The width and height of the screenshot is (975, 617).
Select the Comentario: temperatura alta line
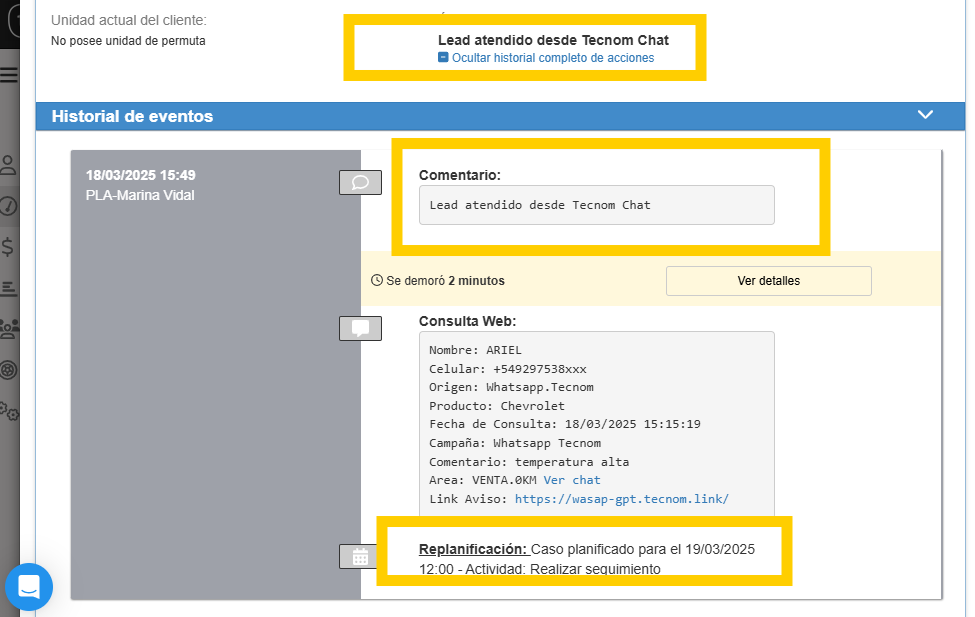coord(529,462)
